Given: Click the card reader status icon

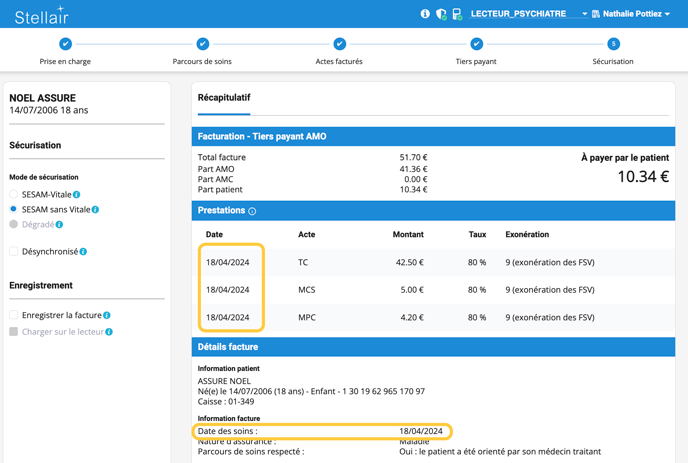Looking at the screenshot, I should pyautogui.click(x=457, y=14).
